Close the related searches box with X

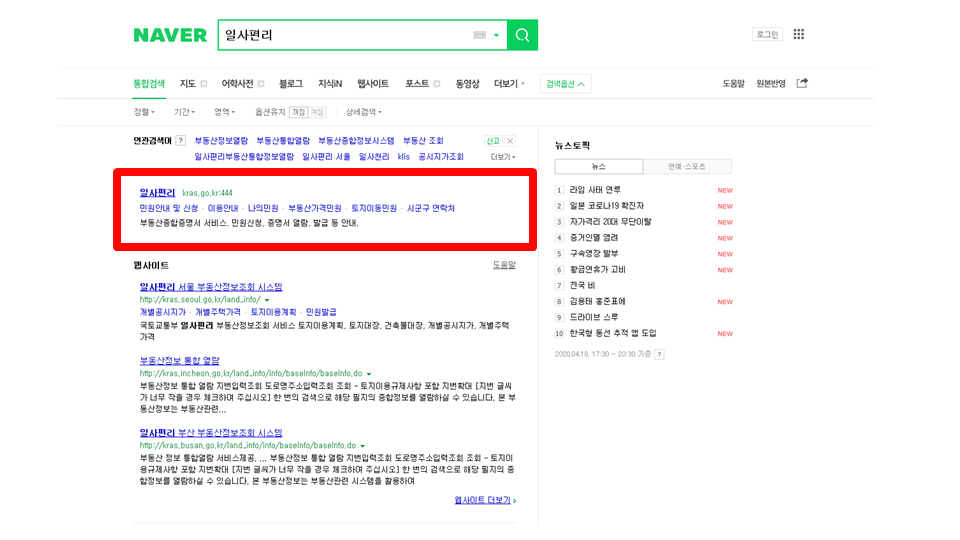tap(510, 141)
